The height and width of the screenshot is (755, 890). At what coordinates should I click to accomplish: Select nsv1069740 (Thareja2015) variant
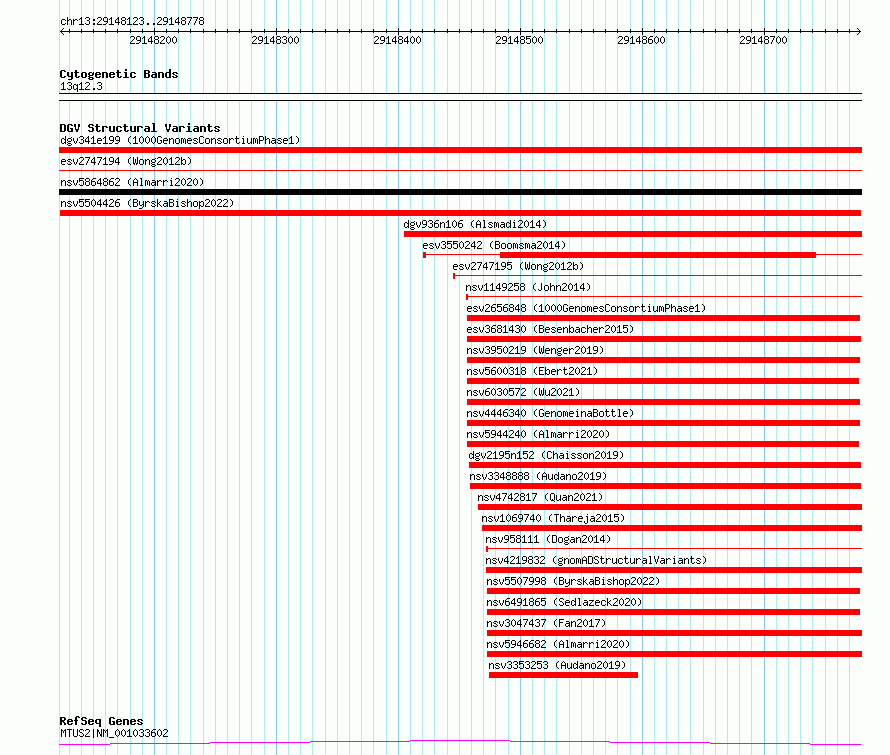pos(553,518)
